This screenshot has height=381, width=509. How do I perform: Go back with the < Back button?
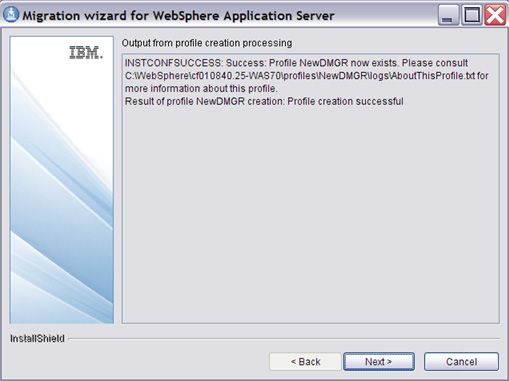pos(305,362)
